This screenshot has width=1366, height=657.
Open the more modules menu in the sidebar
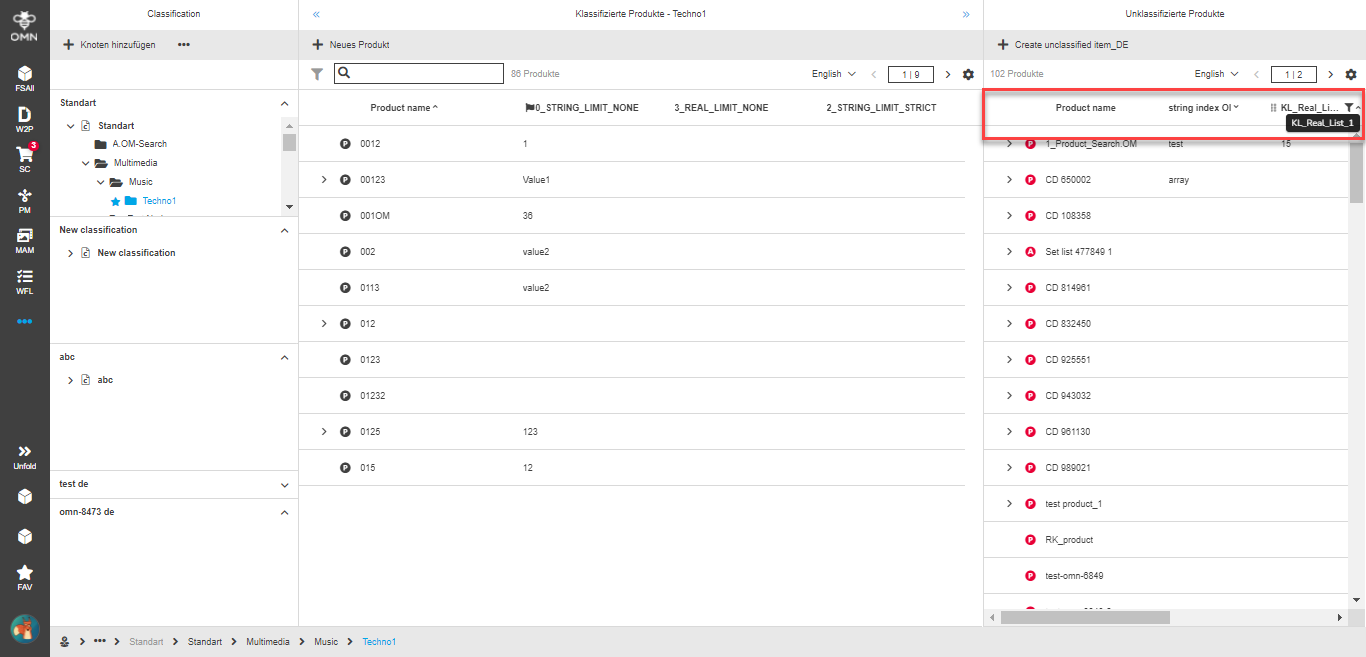[x=24, y=320]
